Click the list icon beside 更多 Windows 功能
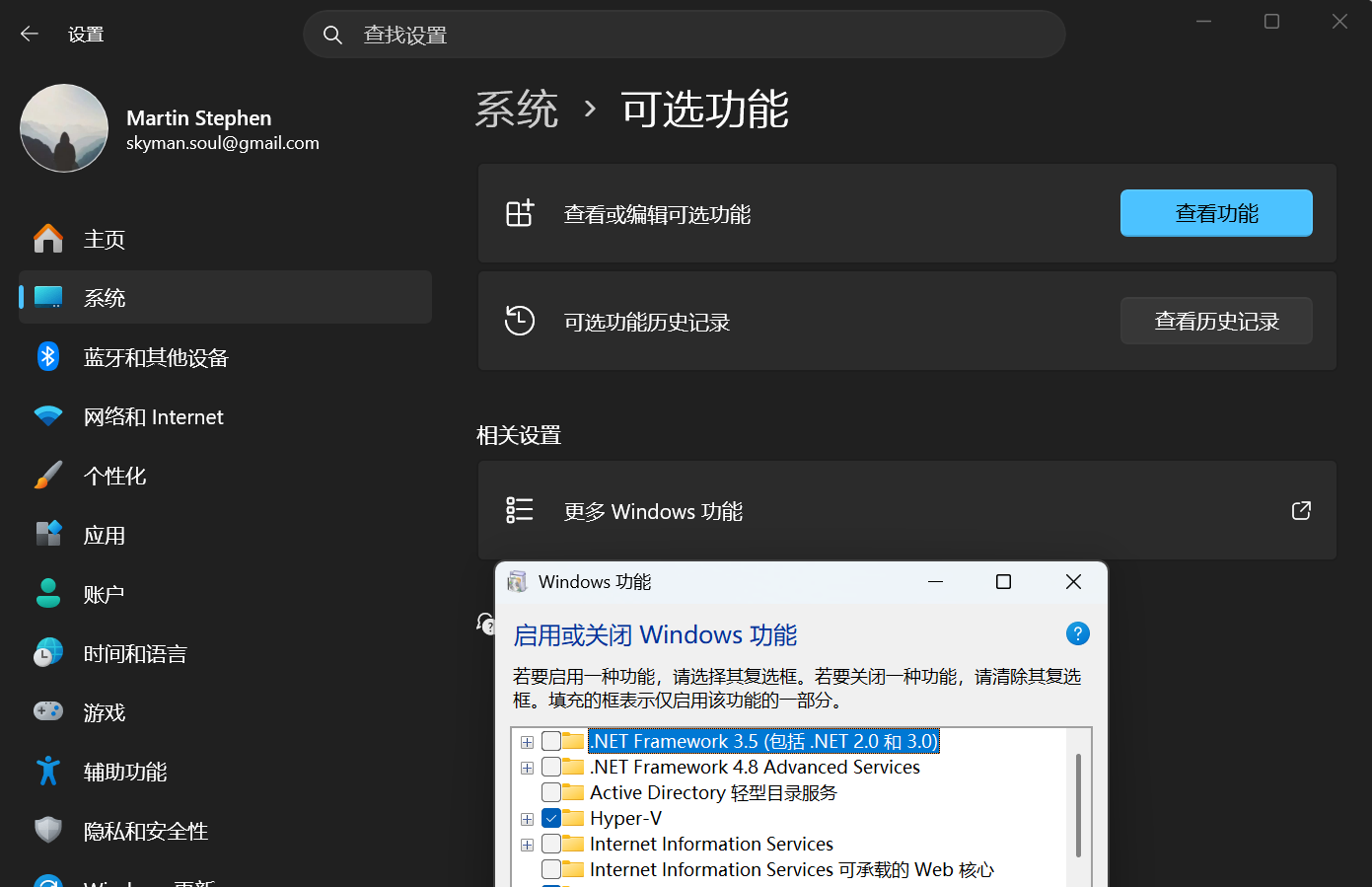1372x887 pixels. pyautogui.click(x=520, y=510)
